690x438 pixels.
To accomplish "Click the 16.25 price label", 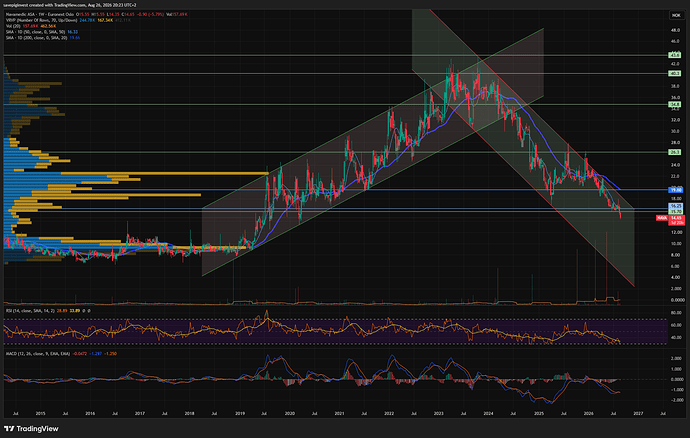I will tap(675, 206).
